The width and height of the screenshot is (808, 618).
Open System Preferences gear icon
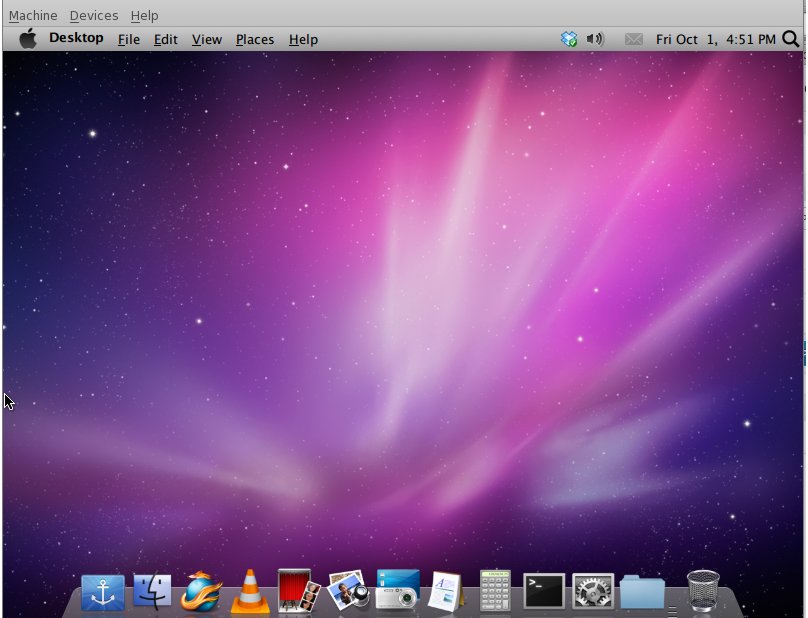tap(593, 591)
